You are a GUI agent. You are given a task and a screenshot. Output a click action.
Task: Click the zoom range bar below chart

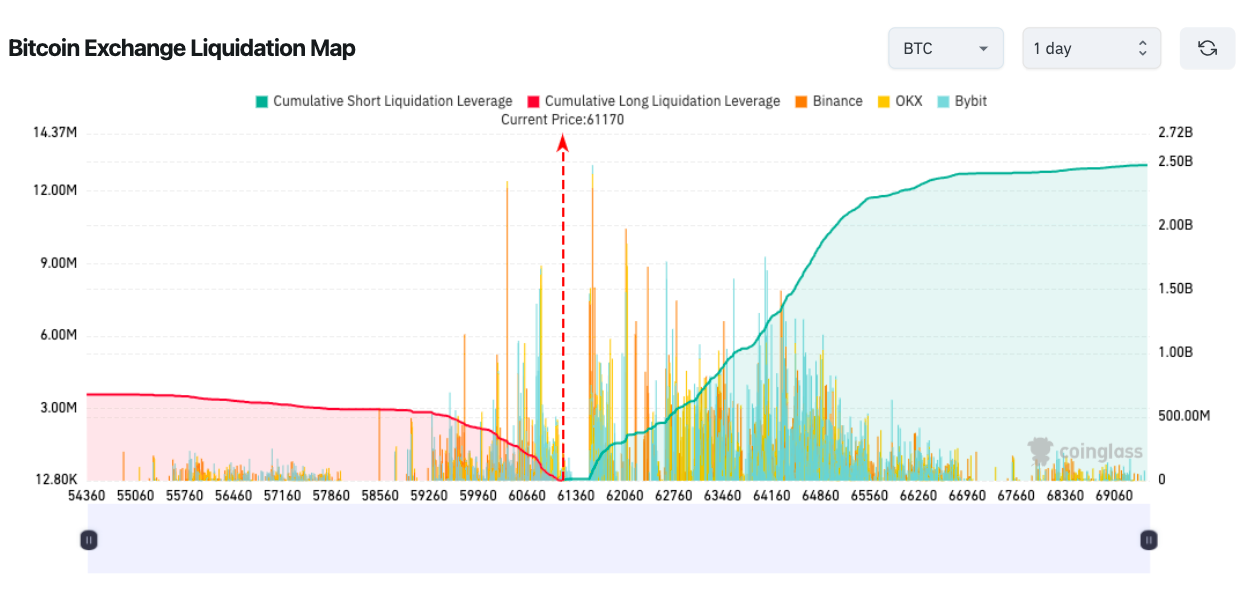tap(618, 538)
